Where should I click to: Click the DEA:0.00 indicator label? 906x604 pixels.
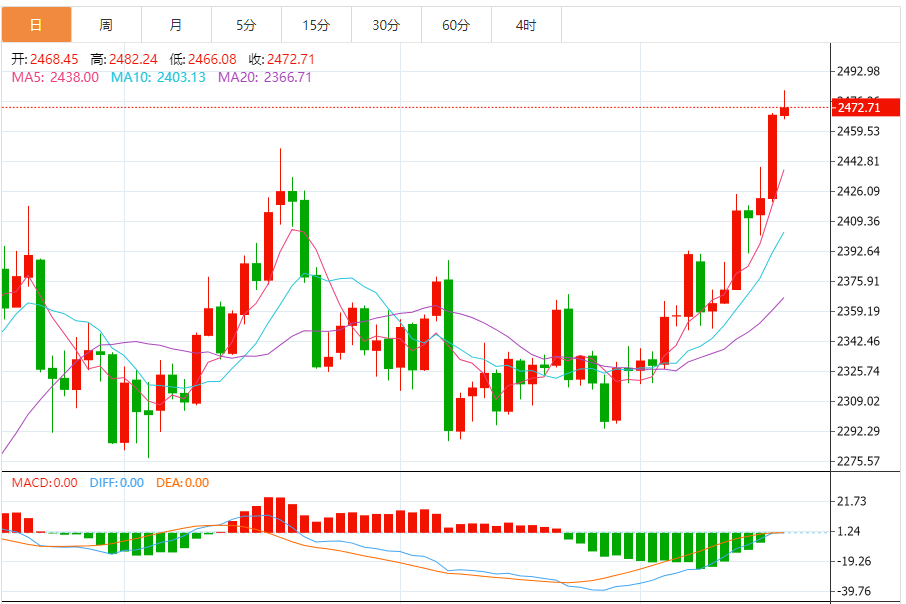click(x=183, y=483)
